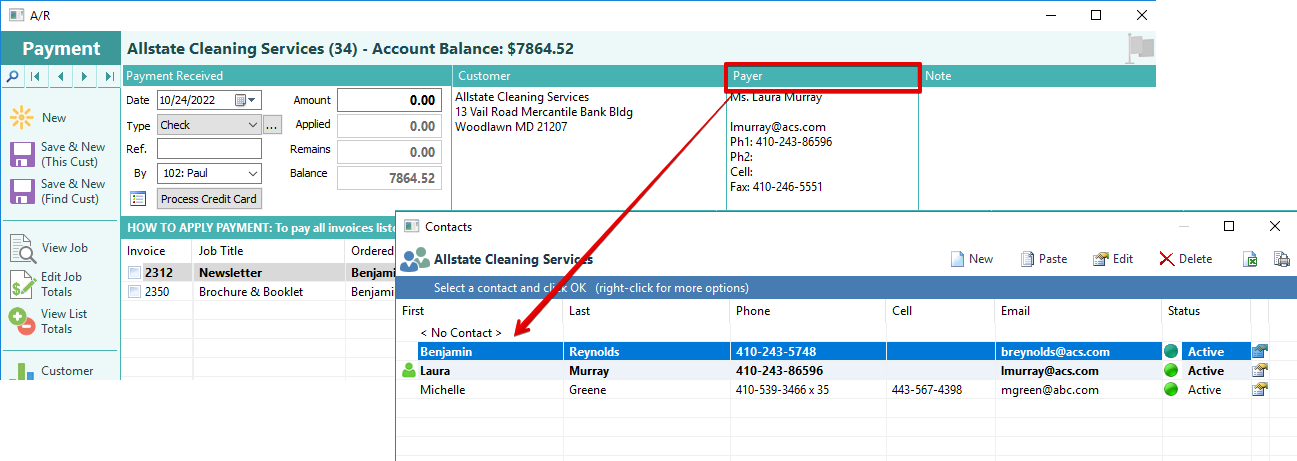The width and height of the screenshot is (1297, 461).
Task: Jump to the last payment record
Action: click(x=109, y=76)
